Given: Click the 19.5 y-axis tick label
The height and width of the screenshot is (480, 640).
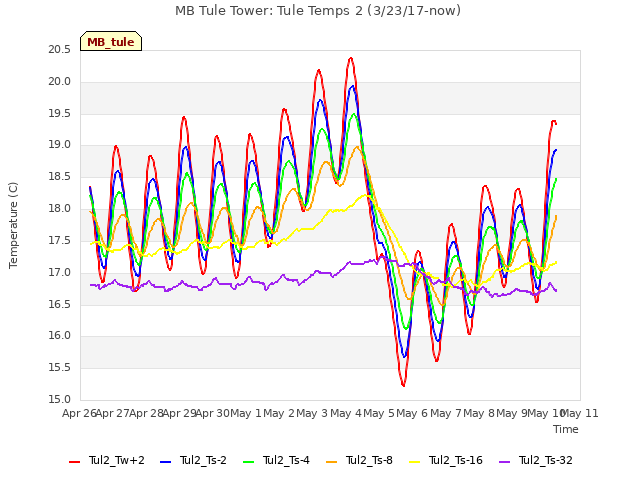Looking at the screenshot, I should pyautogui.click(x=60, y=113).
